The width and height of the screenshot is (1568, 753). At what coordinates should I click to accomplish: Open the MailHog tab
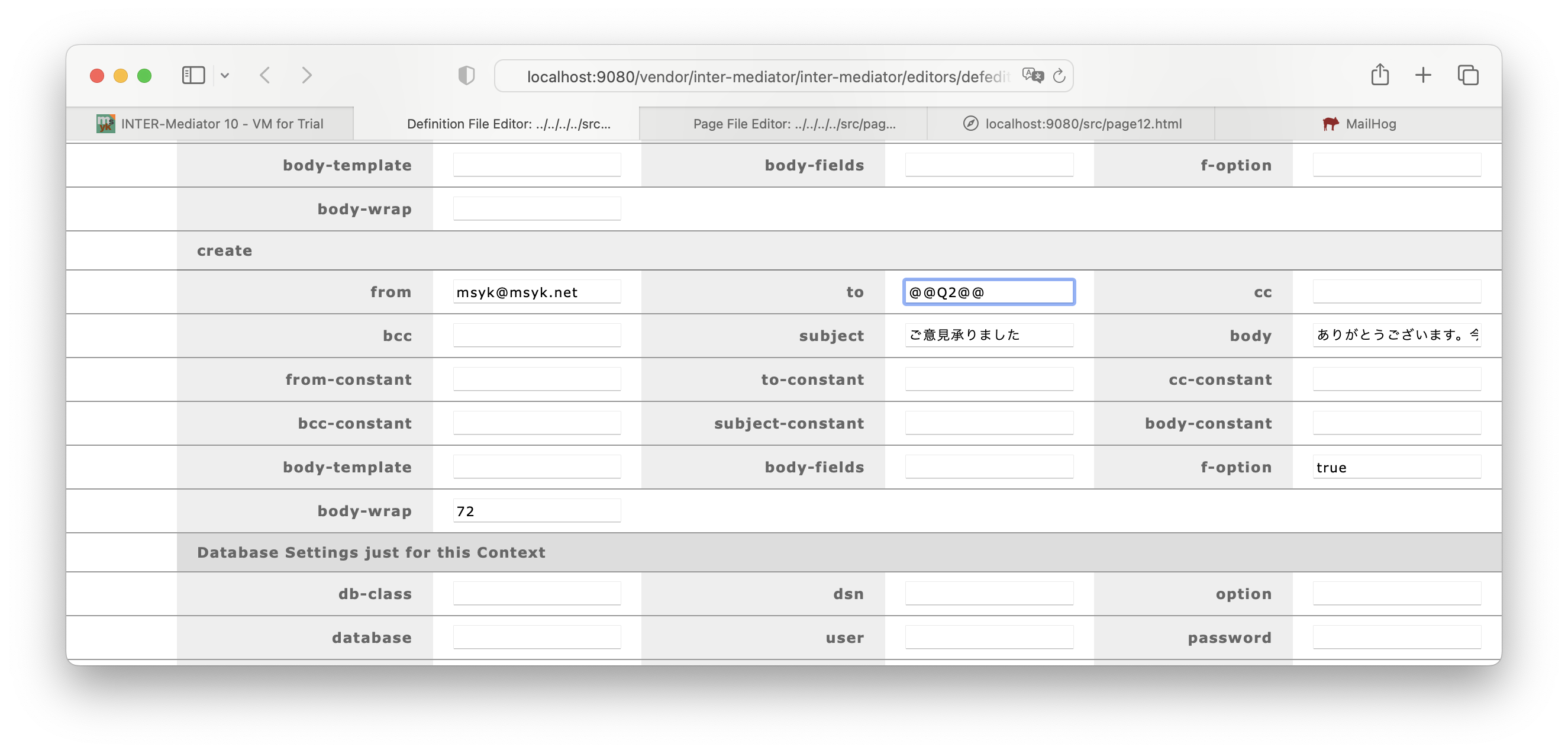click(x=1358, y=124)
